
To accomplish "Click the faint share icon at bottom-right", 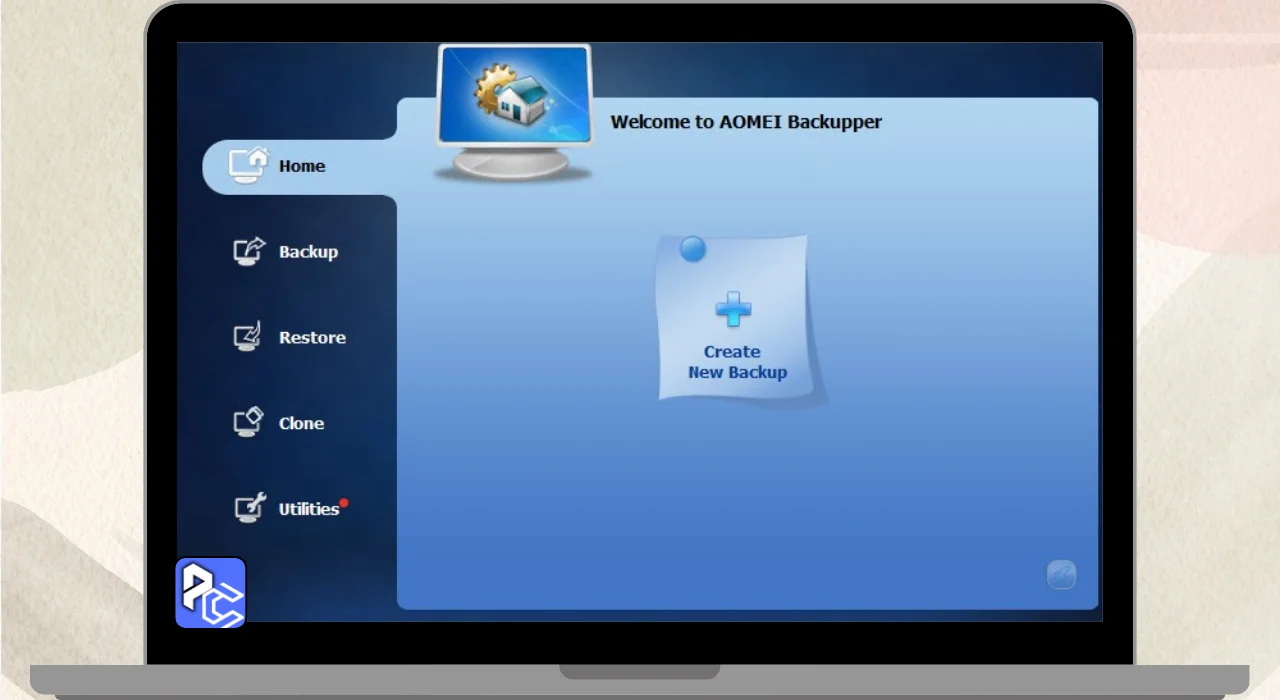I will (1061, 575).
